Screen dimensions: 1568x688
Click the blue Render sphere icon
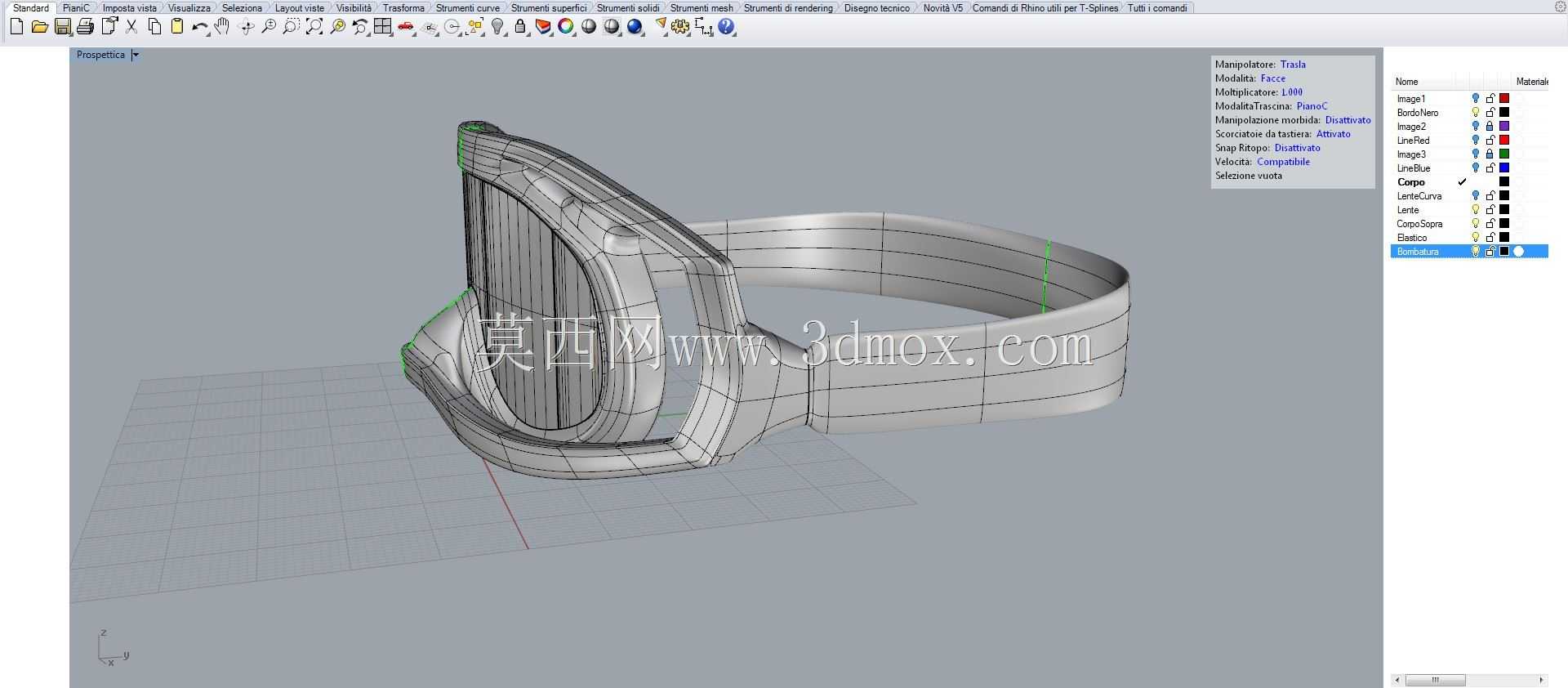(x=635, y=27)
